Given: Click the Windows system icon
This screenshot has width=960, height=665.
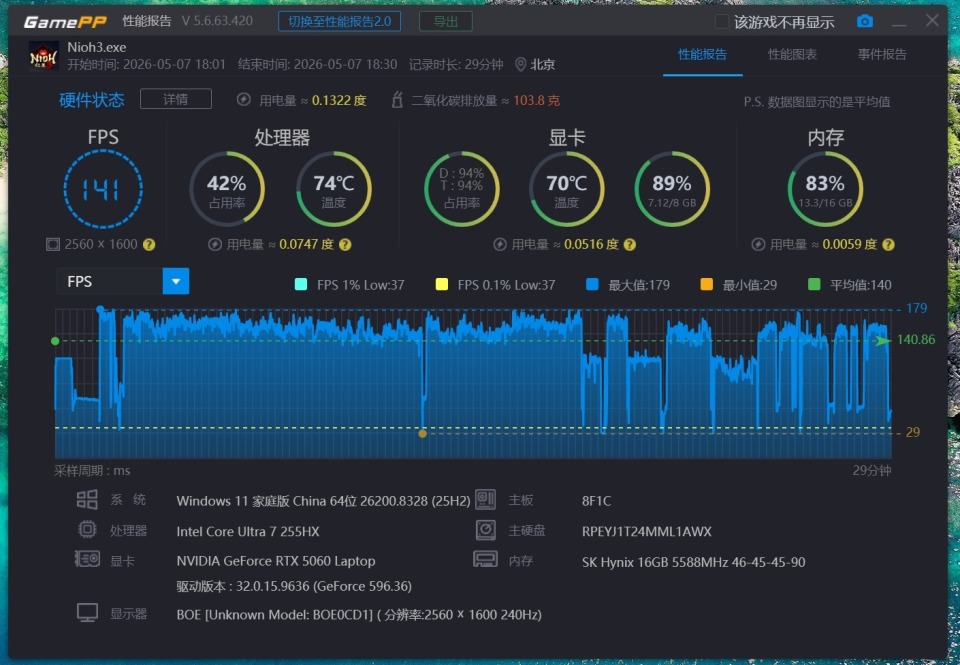Looking at the screenshot, I should pyautogui.click(x=87, y=500).
